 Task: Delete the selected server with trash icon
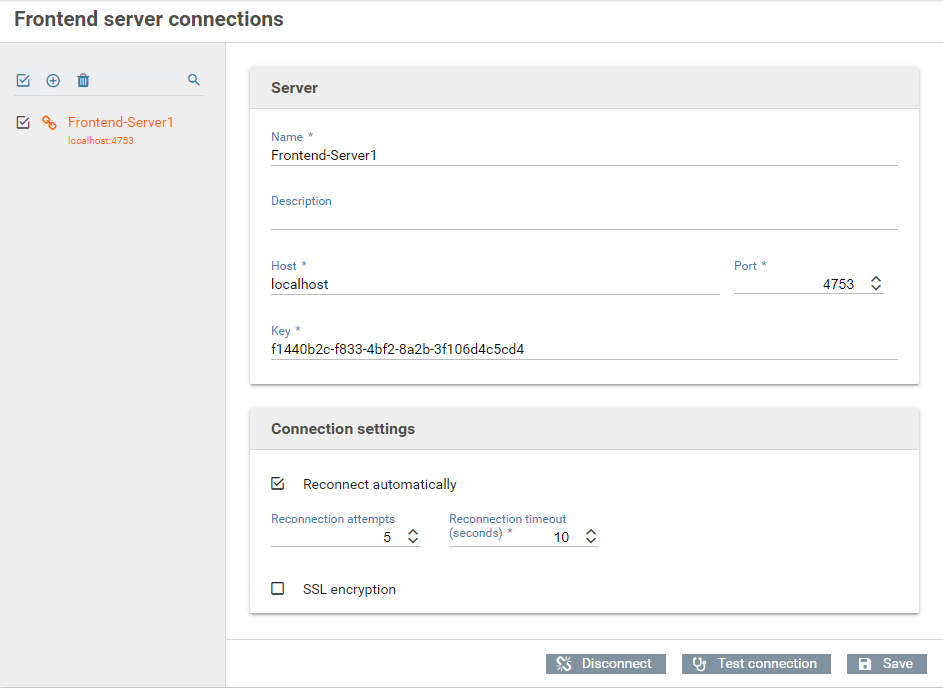pos(83,80)
